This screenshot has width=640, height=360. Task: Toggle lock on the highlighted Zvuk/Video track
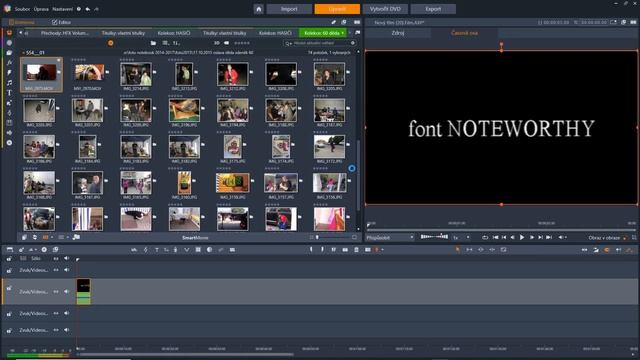(x=9, y=288)
